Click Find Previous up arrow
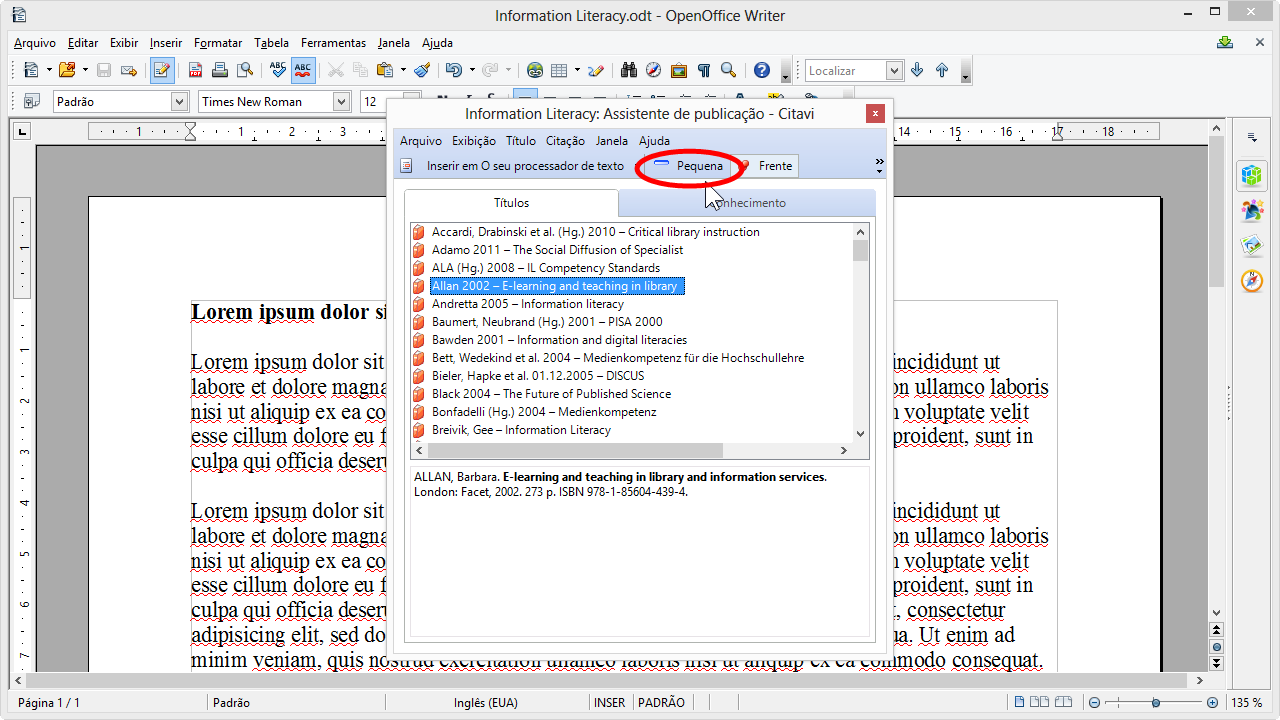The width and height of the screenshot is (1280, 720). (942, 70)
